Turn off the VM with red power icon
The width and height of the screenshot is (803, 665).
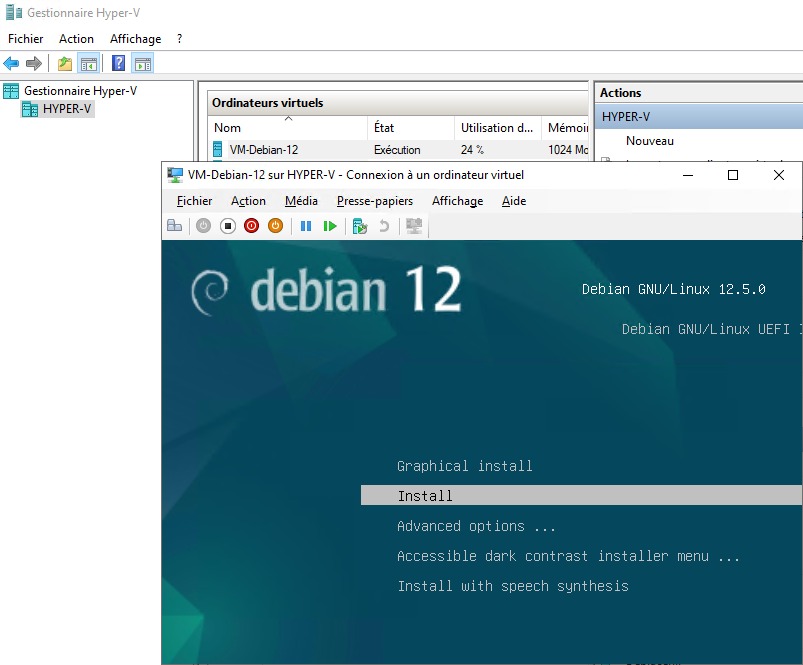tap(251, 225)
